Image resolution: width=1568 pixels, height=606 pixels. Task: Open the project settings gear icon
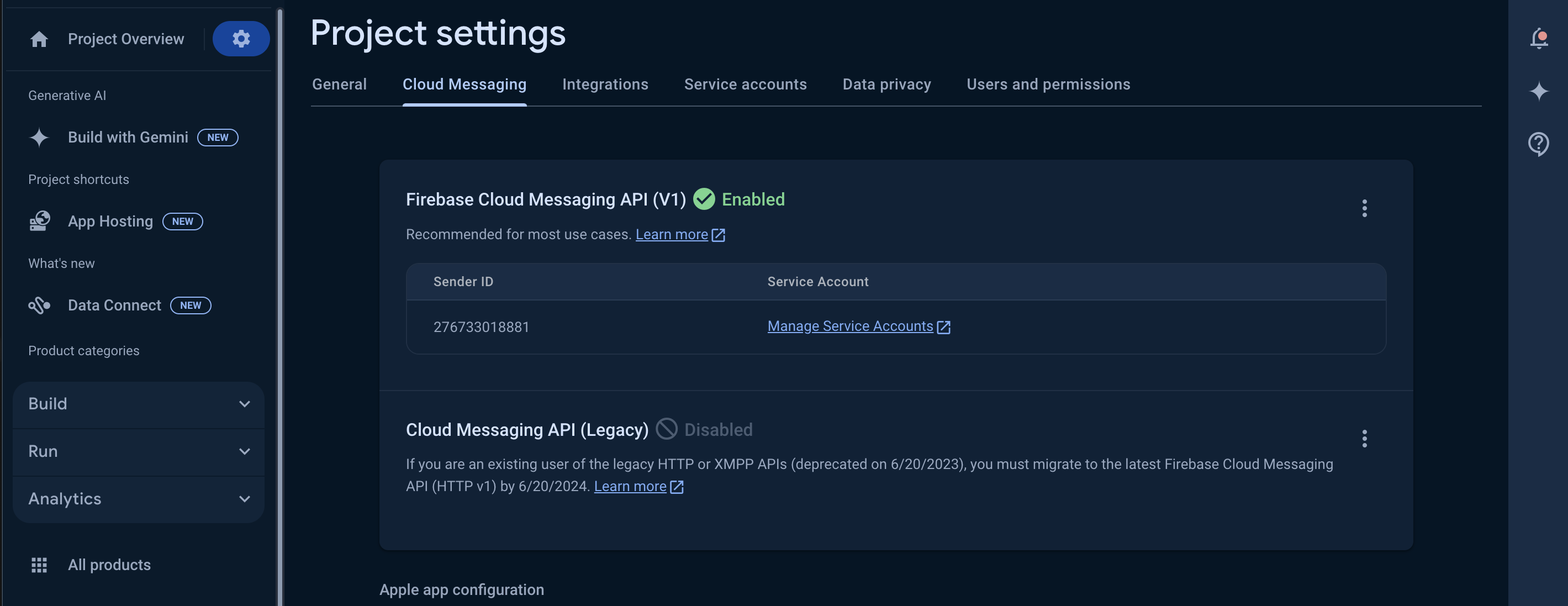[241, 38]
